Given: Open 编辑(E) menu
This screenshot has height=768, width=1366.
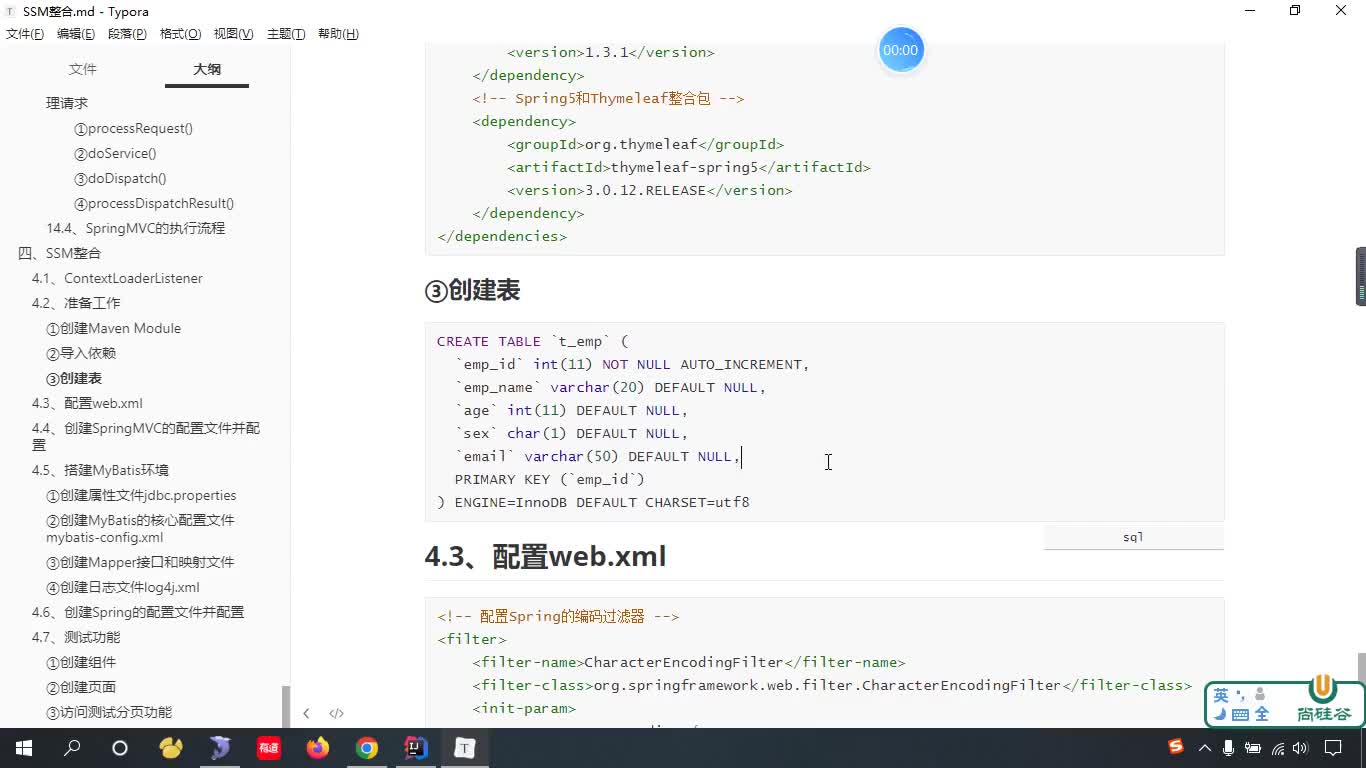Looking at the screenshot, I should [76, 34].
